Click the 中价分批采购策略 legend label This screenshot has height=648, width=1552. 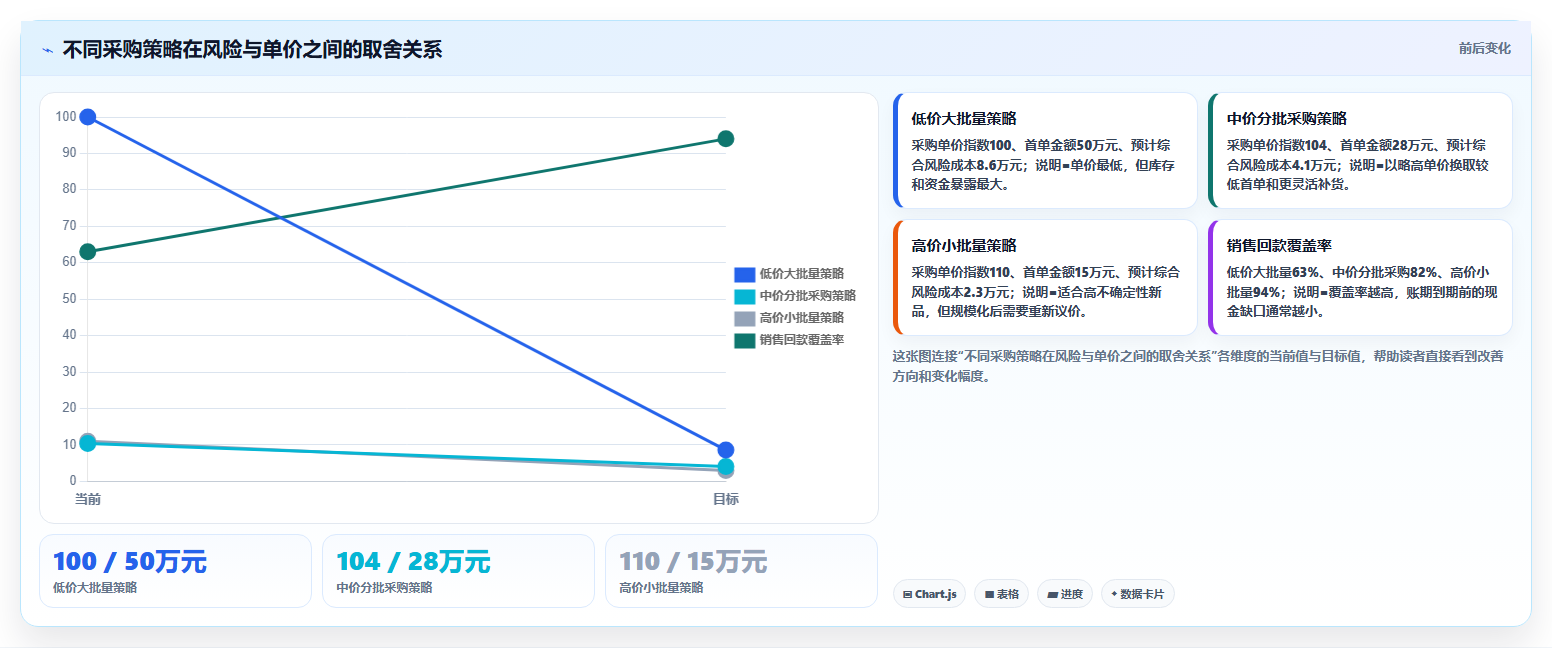[807, 296]
